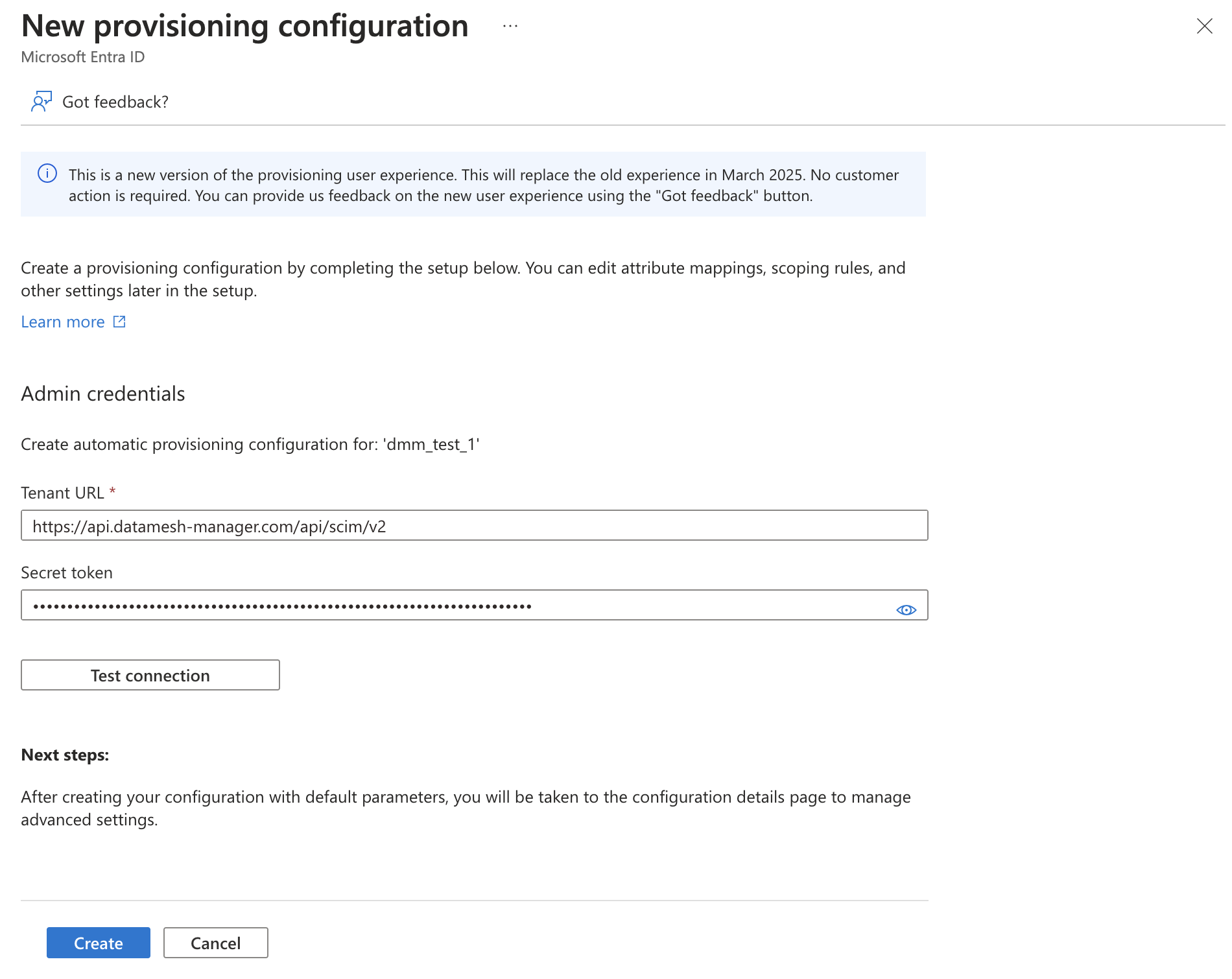Open the ellipsis more options menu

[x=510, y=27]
